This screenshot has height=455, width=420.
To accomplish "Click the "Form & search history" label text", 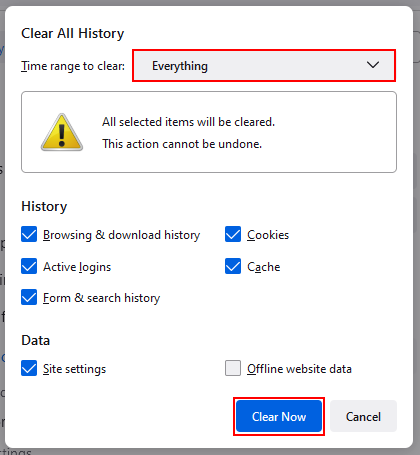I will click(x=102, y=298).
